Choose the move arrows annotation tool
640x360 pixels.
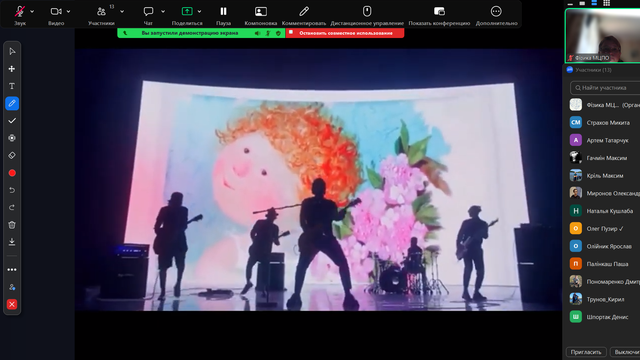point(12,69)
